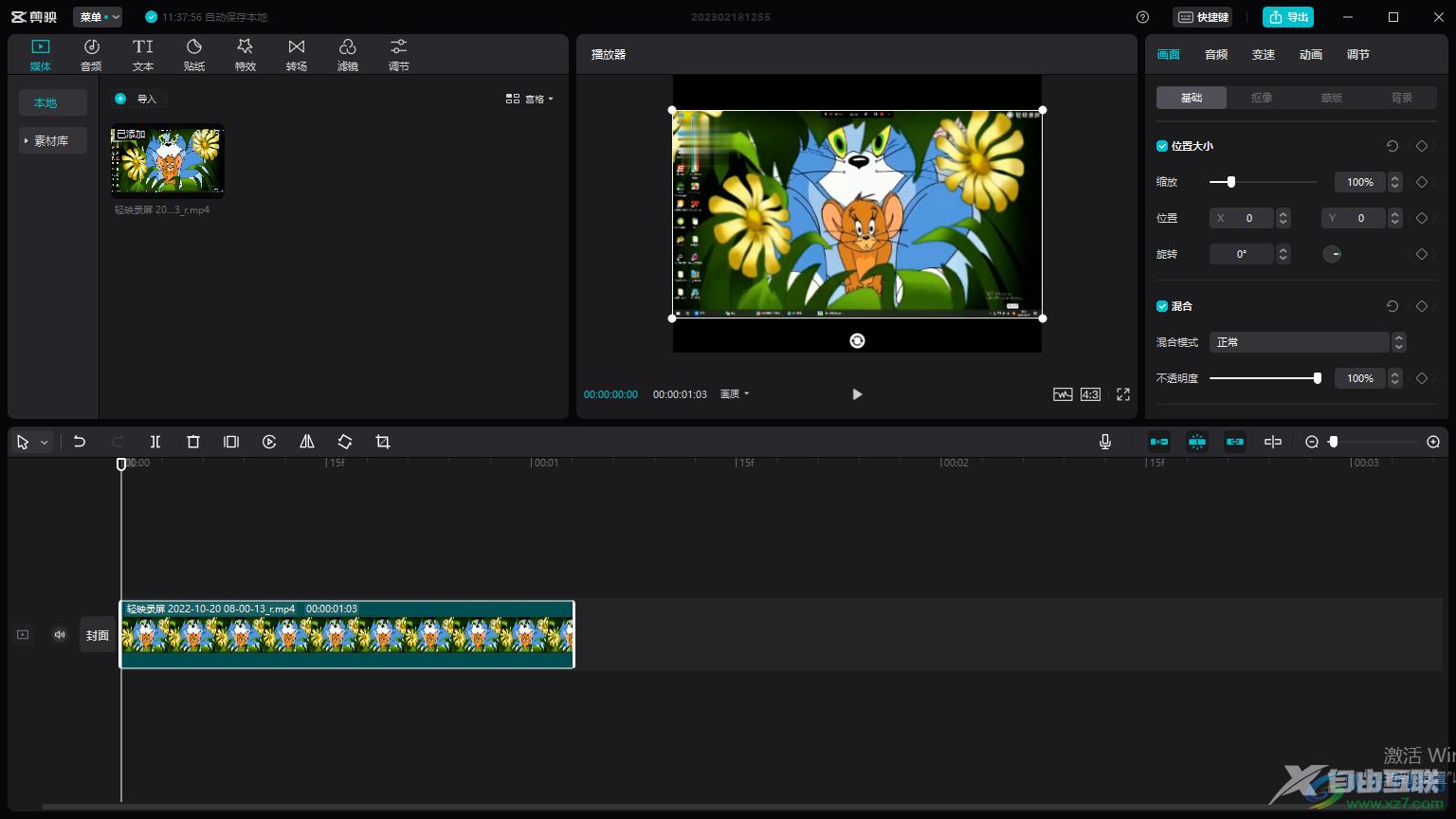Reset the 位置大小 section
Image resolution: width=1456 pixels, height=819 pixels.
point(1392,146)
